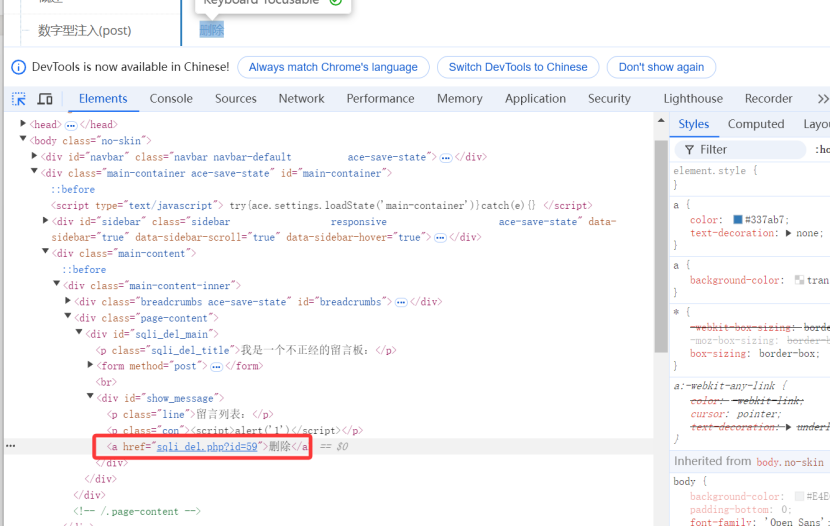The image size is (831, 527).
Task: Expand text-decoration none shorthand triangle
Action: [789, 233]
